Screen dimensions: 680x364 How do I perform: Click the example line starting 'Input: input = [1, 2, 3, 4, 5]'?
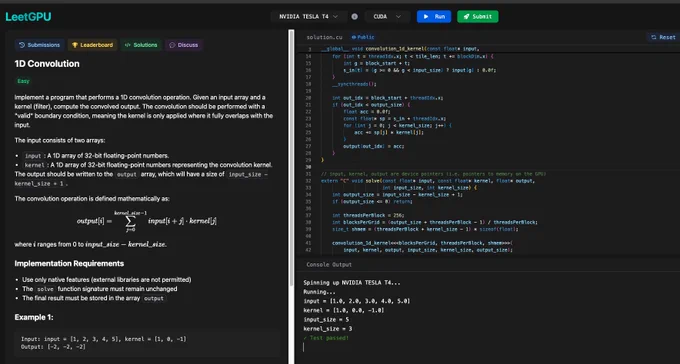104,339
